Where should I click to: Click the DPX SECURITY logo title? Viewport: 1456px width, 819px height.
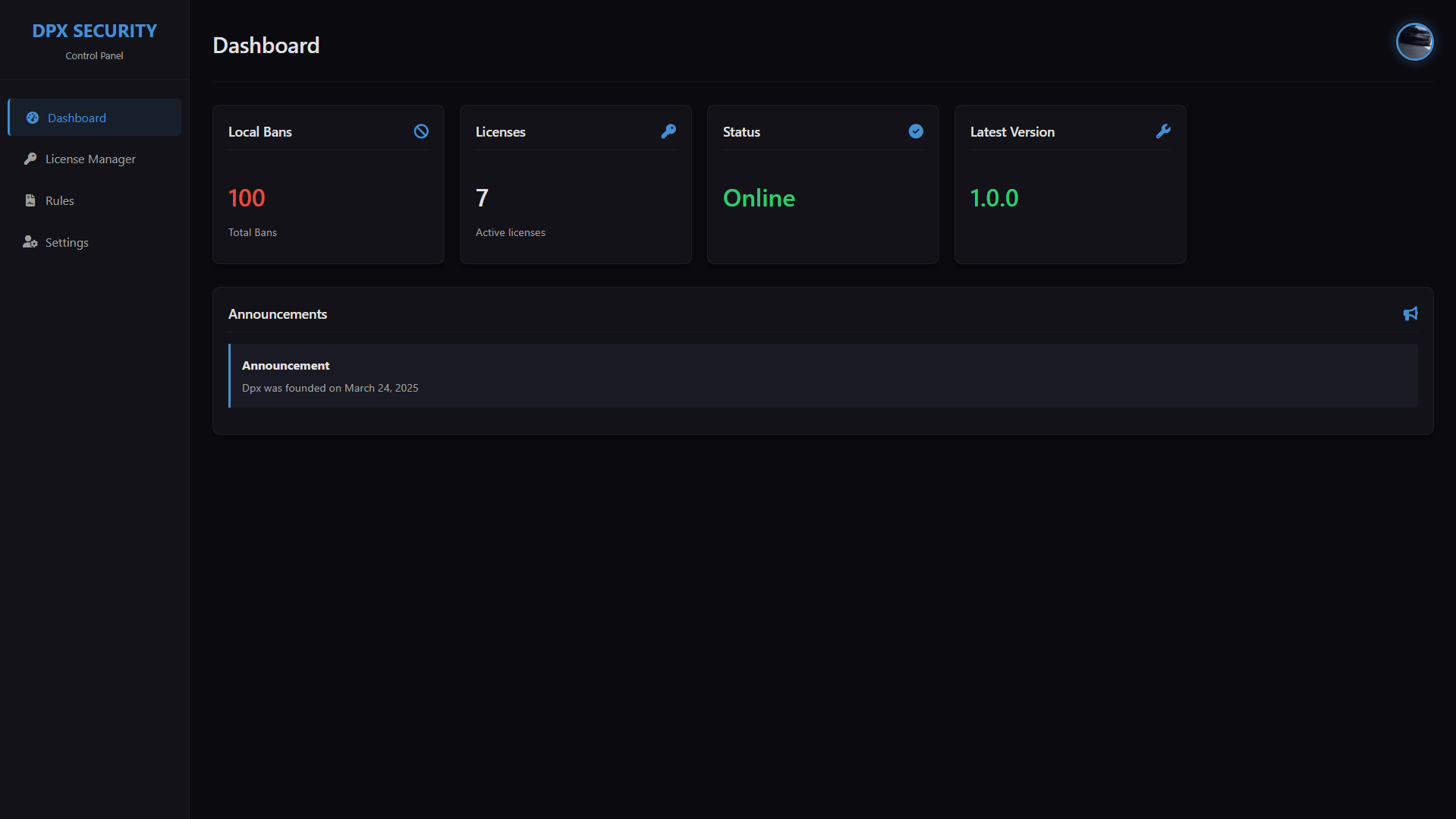(x=94, y=31)
